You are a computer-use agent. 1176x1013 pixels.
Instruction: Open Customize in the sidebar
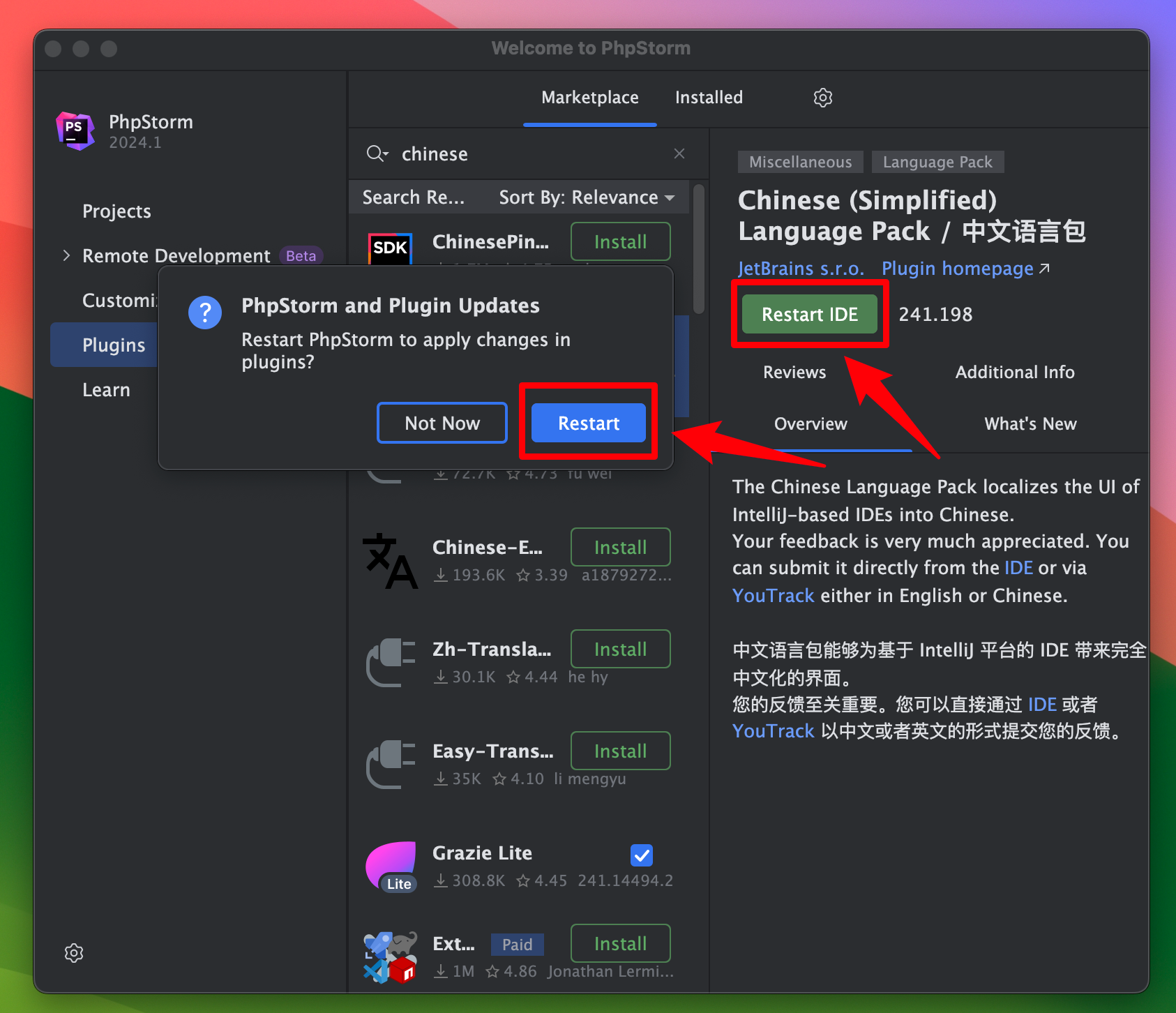[120, 300]
